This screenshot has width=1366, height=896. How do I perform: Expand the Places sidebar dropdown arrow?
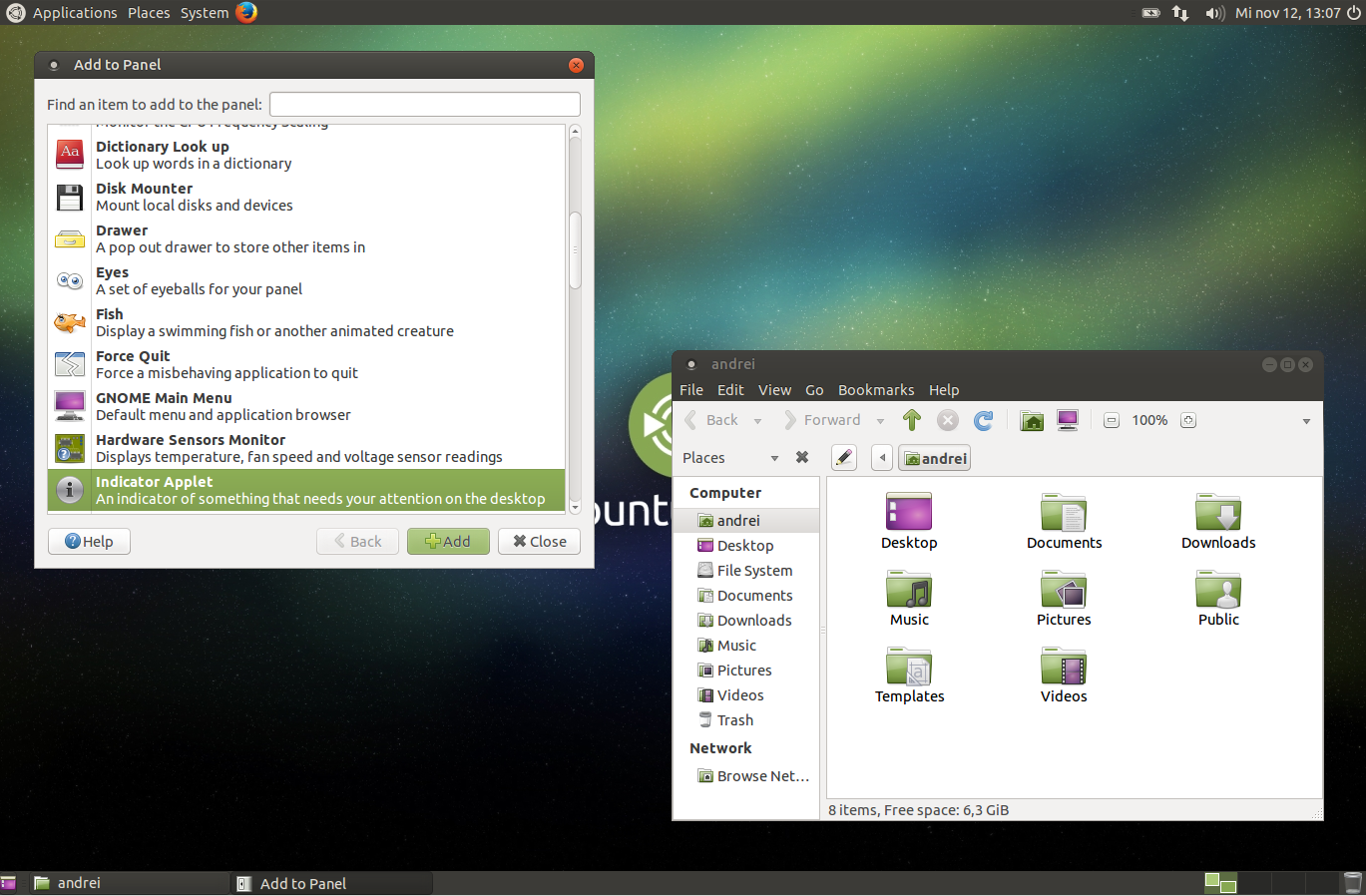click(774, 458)
